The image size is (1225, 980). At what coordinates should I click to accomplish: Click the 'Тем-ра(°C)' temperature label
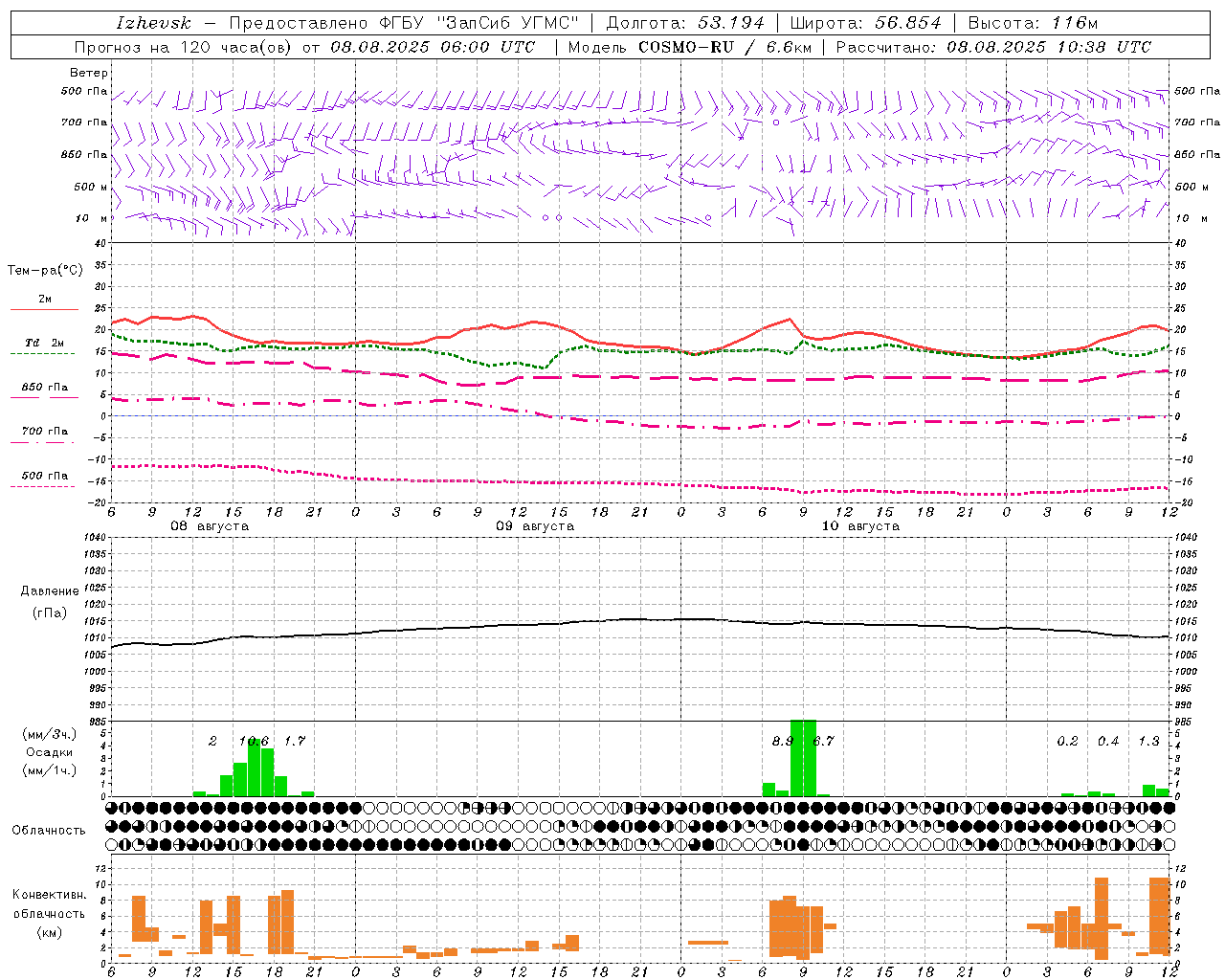point(45,271)
